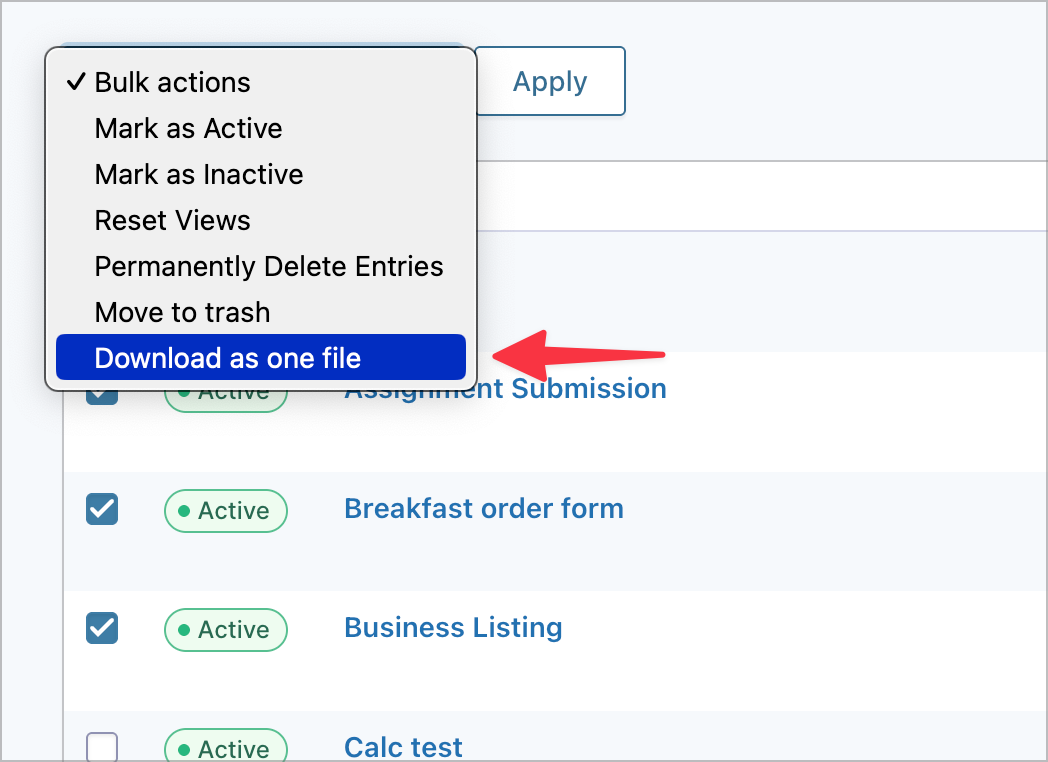Choose "Mark as Active" bulk action
This screenshot has height=762, width=1048.
[188, 128]
